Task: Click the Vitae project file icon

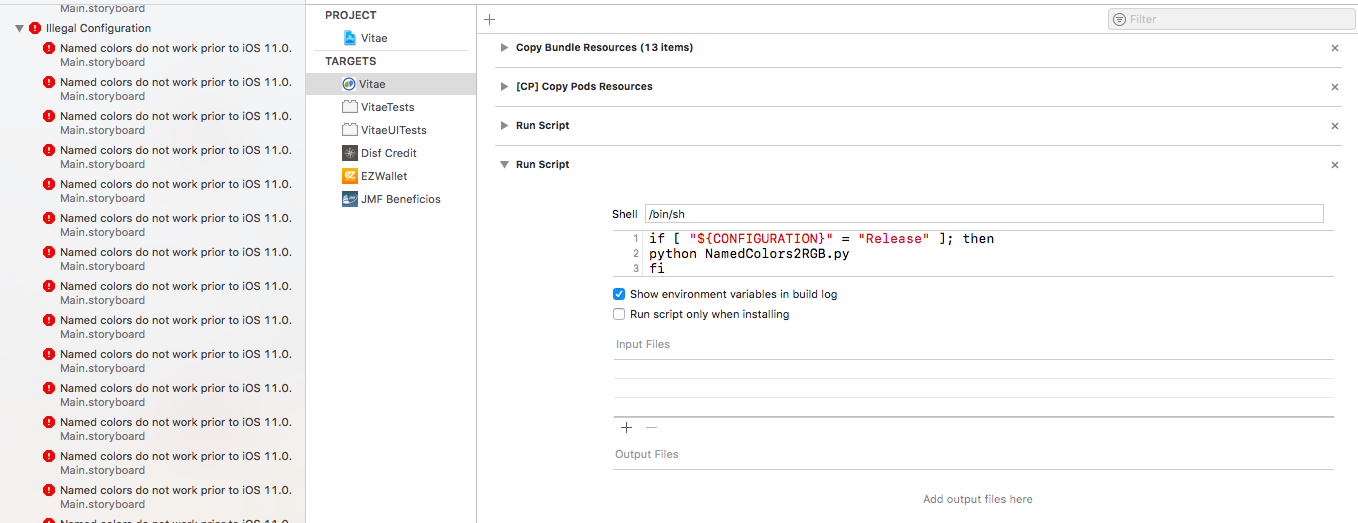Action: 350,38
